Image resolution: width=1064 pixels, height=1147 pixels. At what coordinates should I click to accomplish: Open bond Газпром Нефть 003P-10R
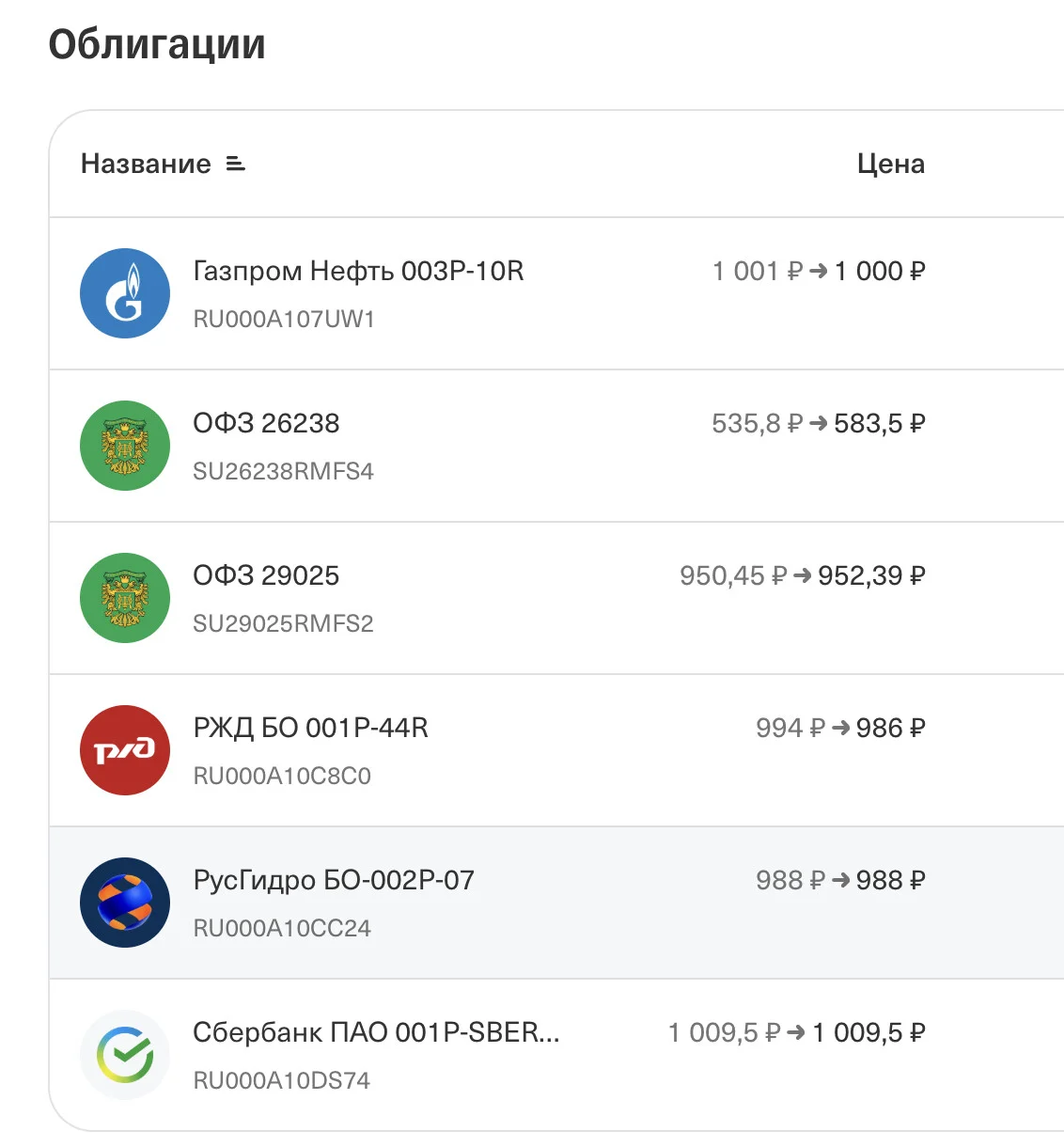[x=358, y=271]
